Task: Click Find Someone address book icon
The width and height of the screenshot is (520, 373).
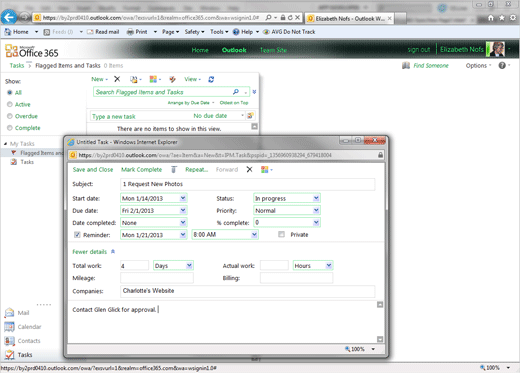Action: pyautogui.click(x=406, y=65)
